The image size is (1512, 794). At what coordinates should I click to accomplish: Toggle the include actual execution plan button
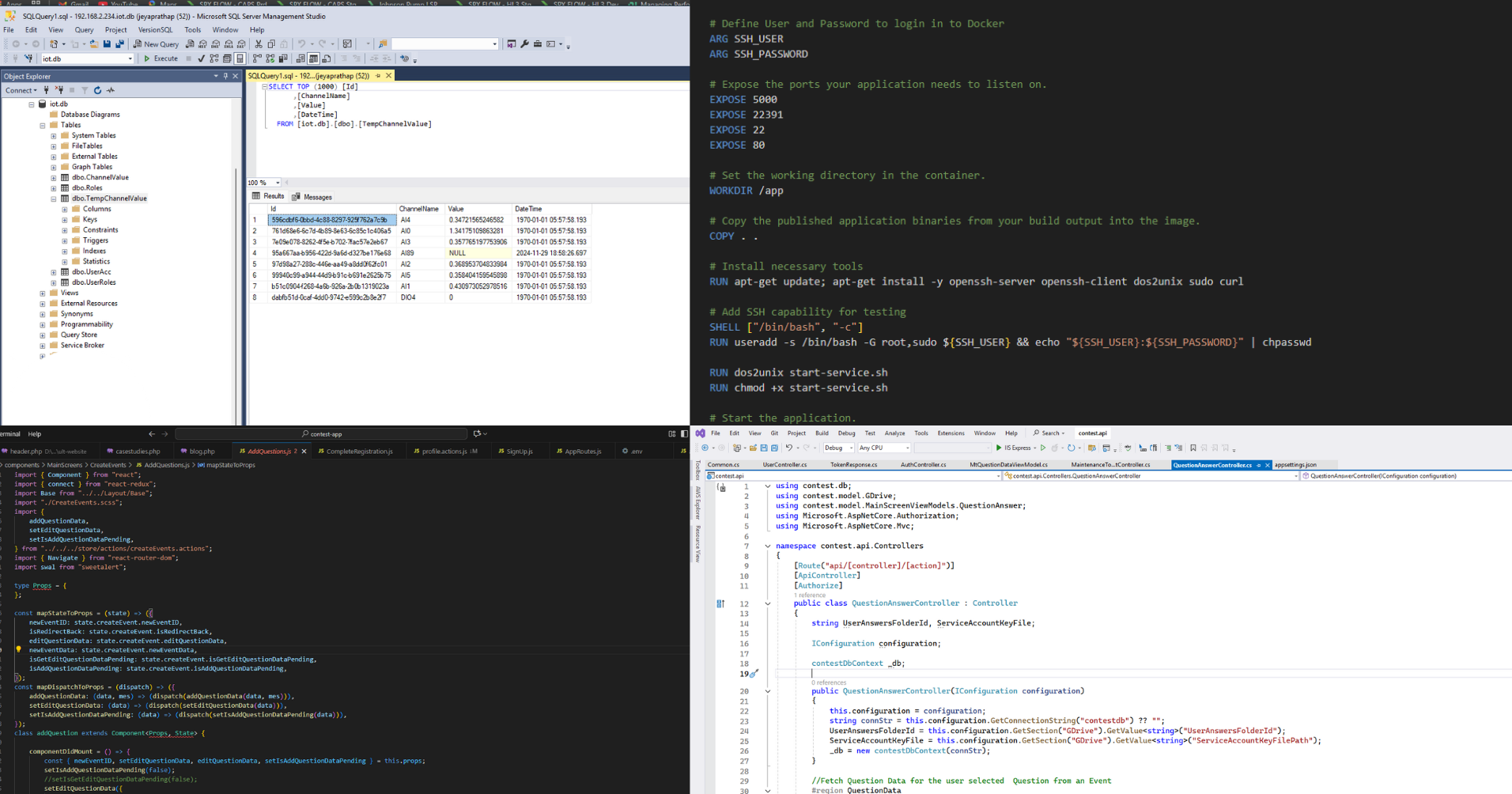[257, 59]
